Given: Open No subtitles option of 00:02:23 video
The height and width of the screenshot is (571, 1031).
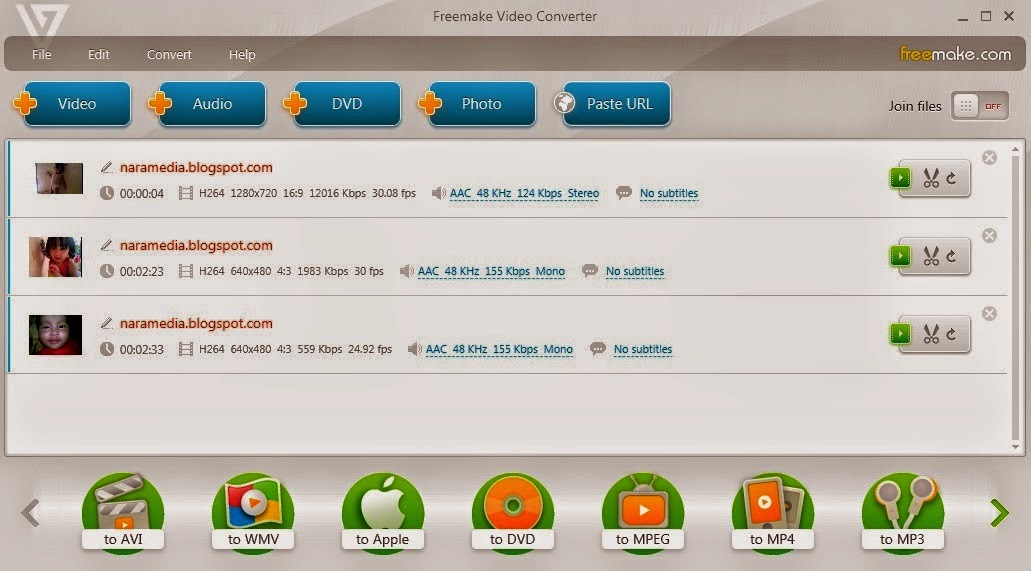Looking at the screenshot, I should [x=635, y=271].
